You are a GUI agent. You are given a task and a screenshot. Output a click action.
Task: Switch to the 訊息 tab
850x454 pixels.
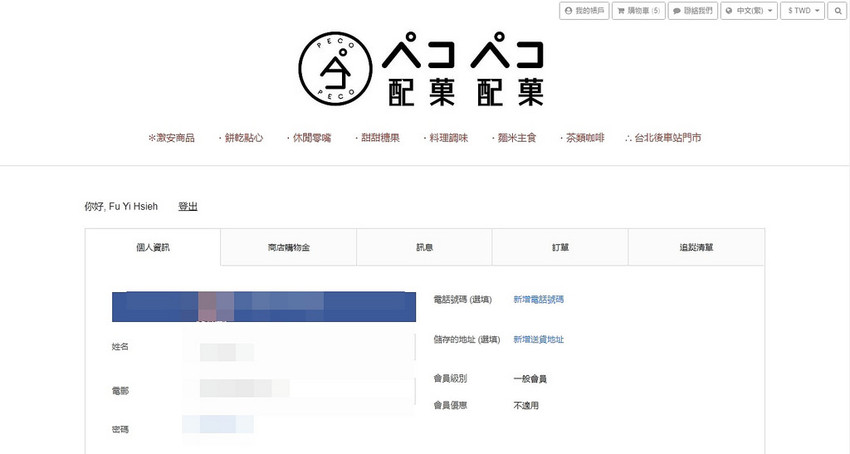point(424,247)
